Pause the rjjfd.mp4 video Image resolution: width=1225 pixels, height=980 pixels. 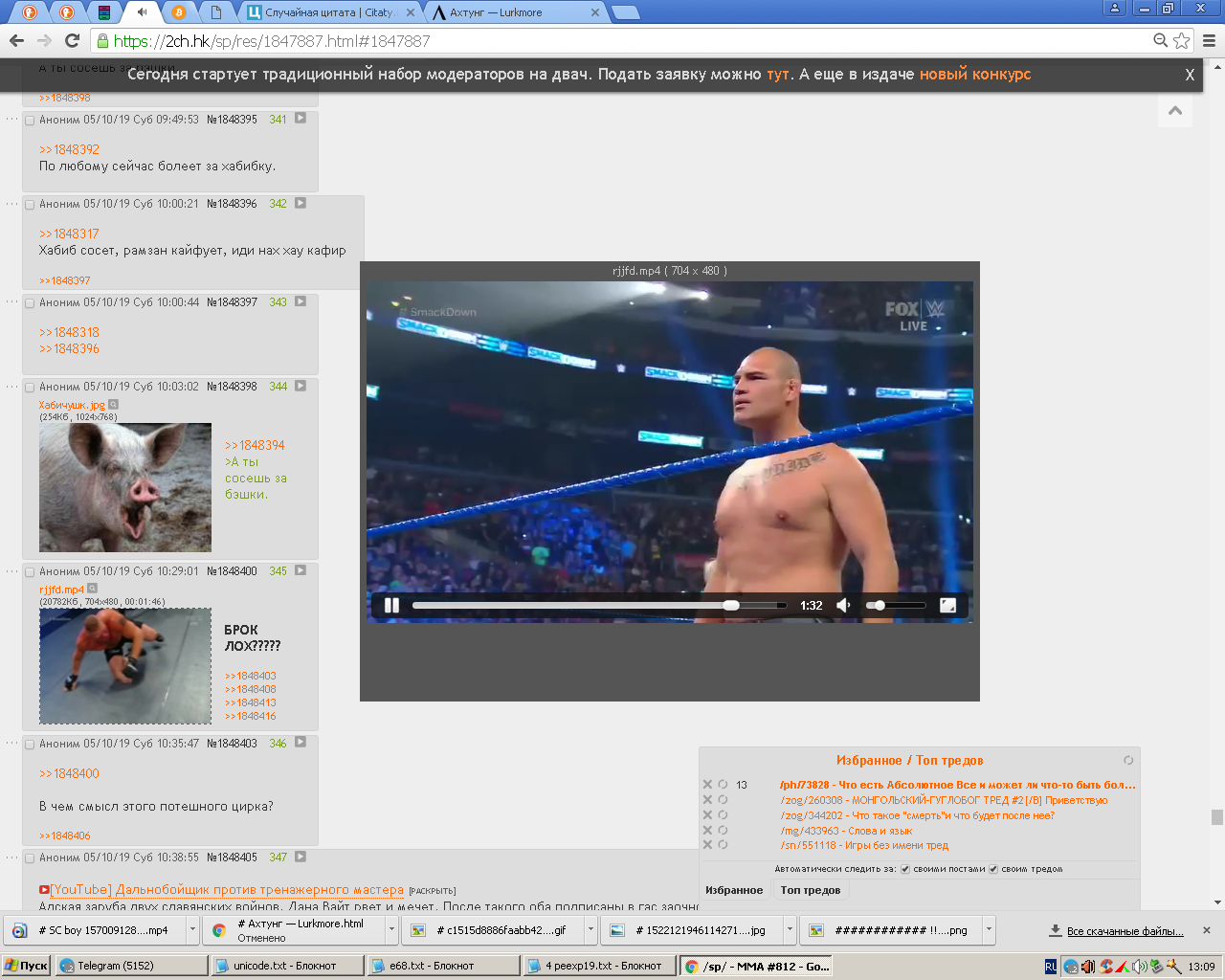click(391, 605)
